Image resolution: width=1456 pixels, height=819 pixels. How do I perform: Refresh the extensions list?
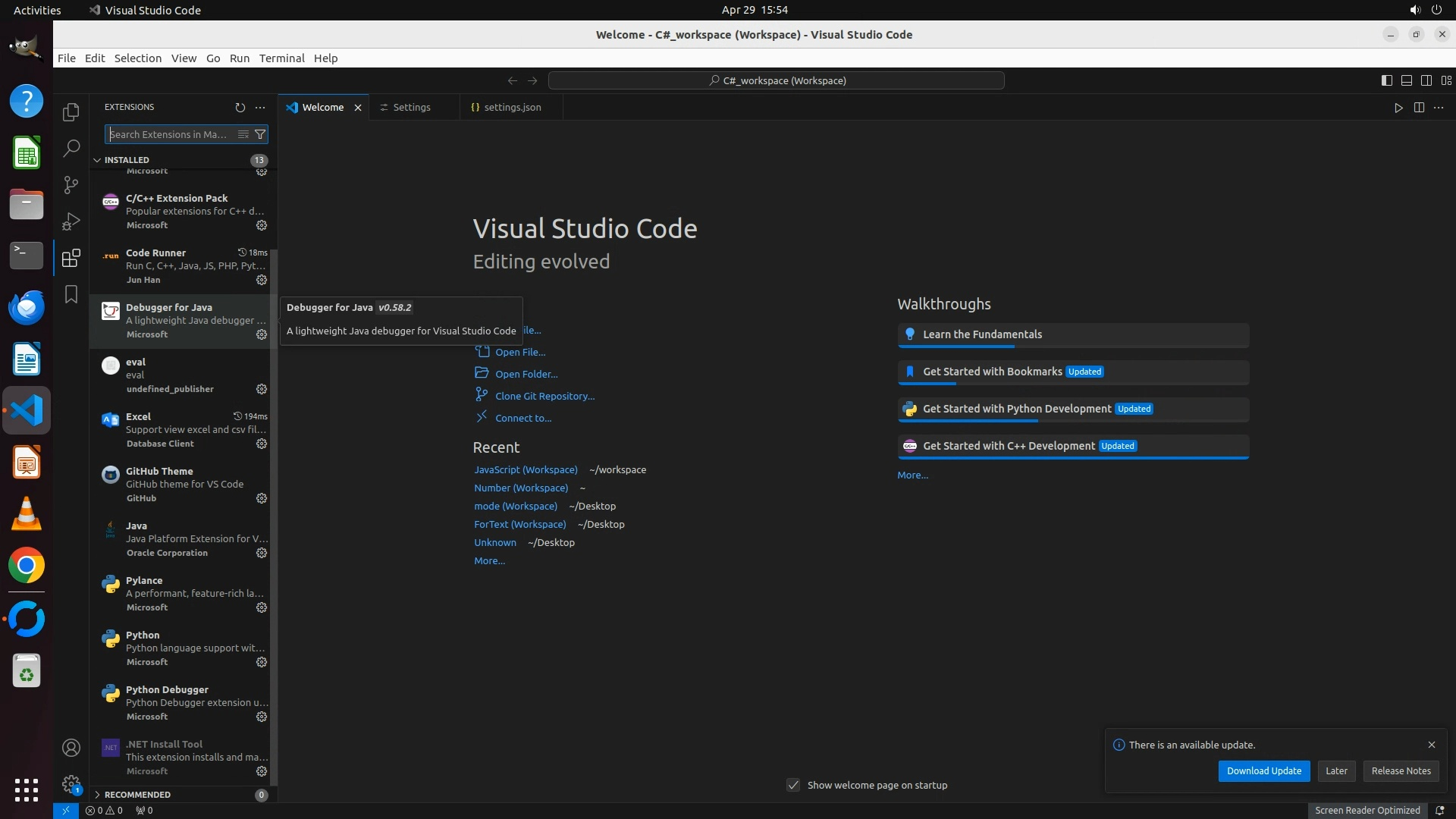(x=240, y=108)
